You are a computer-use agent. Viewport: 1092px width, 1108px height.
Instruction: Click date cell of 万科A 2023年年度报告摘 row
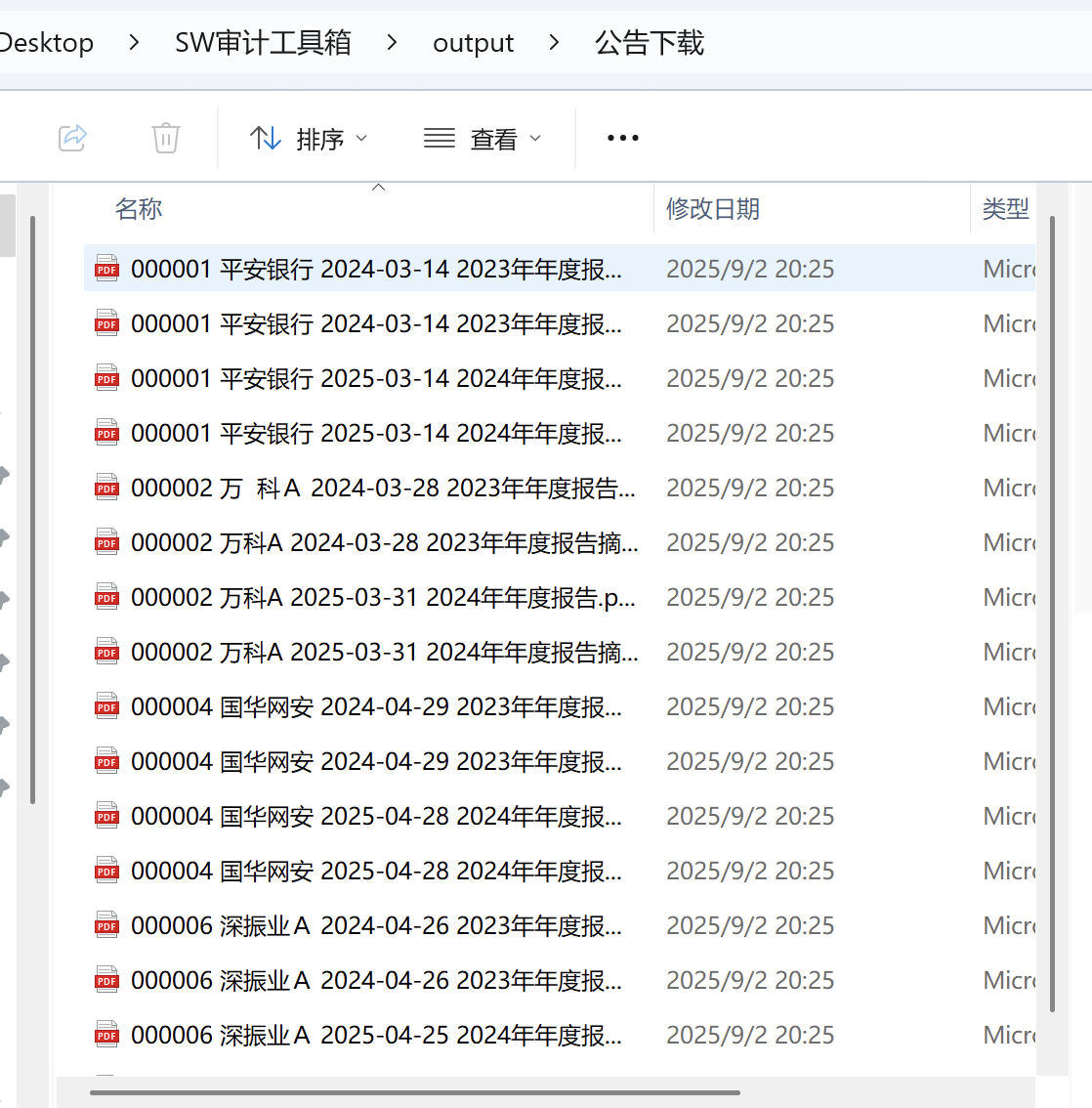click(750, 542)
